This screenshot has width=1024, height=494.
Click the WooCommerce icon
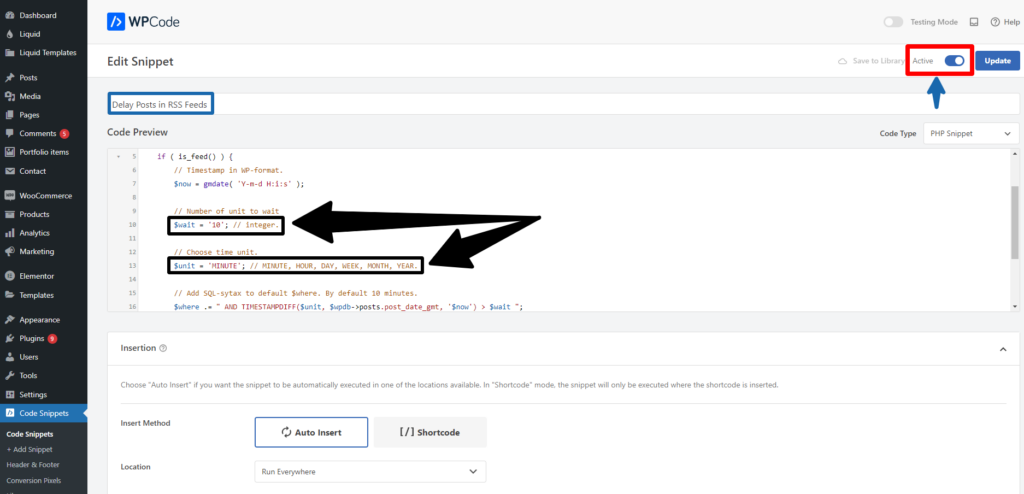tap(10, 195)
